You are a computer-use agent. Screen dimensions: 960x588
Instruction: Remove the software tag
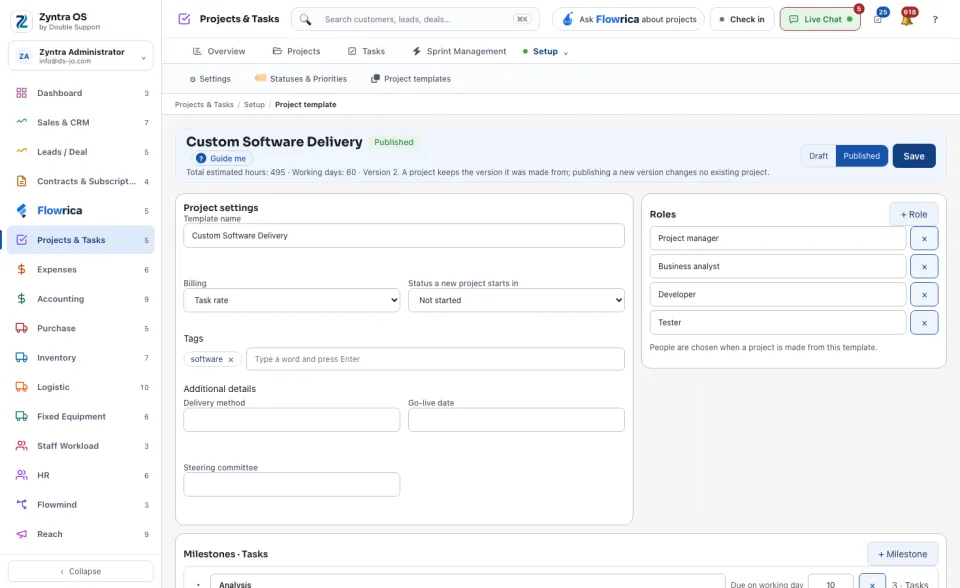(x=231, y=360)
